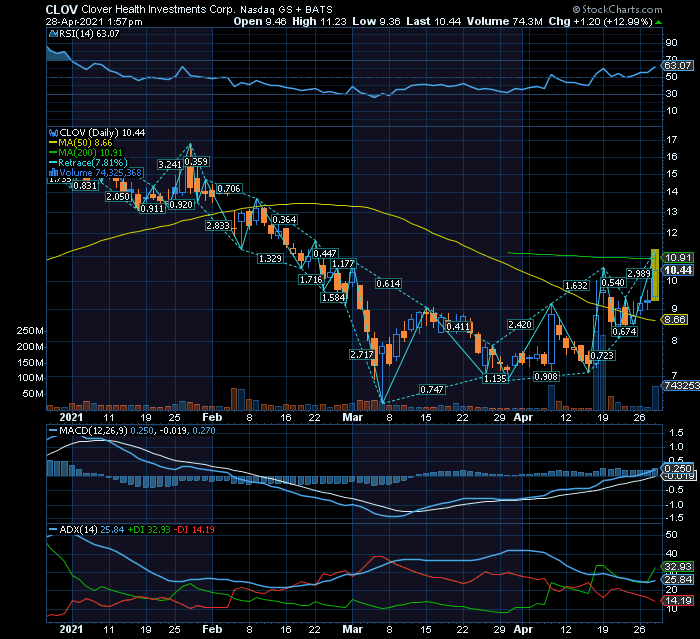Click the retracement label 0.359

coord(196,162)
